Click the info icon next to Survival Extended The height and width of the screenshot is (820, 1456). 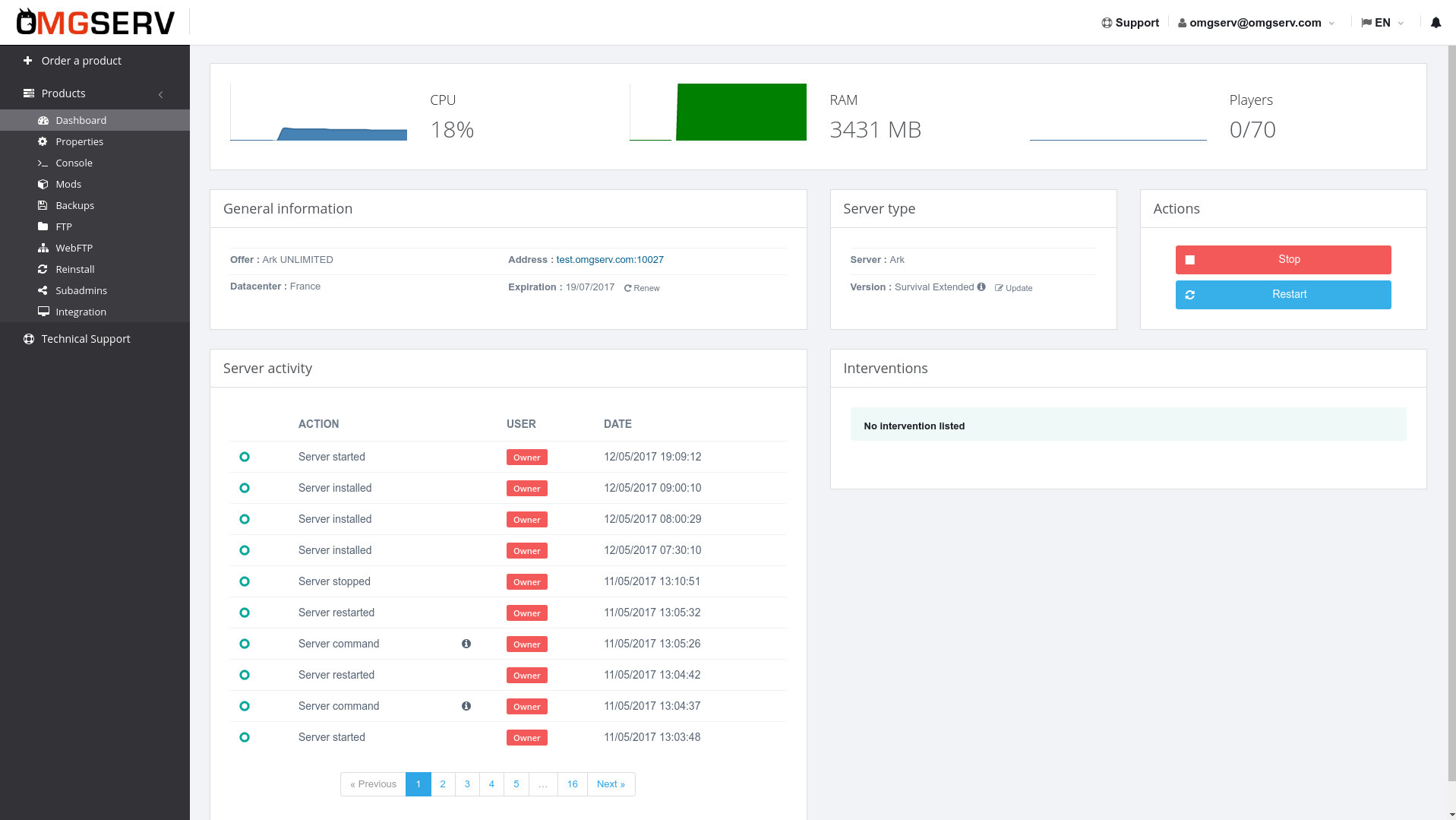[x=981, y=287]
